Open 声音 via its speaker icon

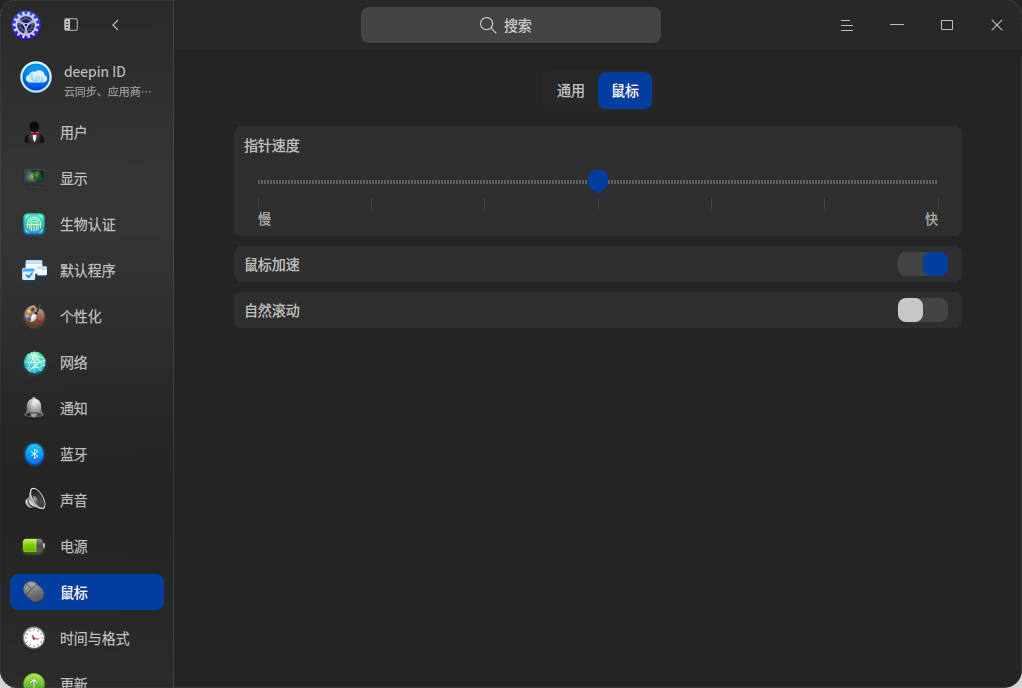(35, 500)
